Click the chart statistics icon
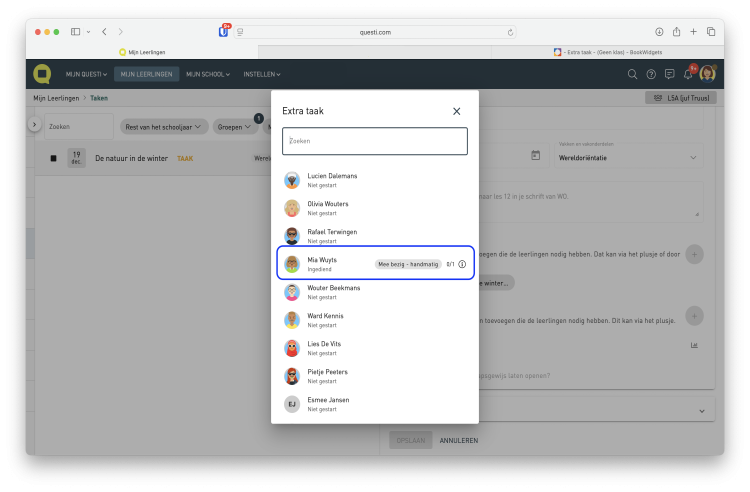This screenshot has width=750, height=492. [x=694, y=345]
